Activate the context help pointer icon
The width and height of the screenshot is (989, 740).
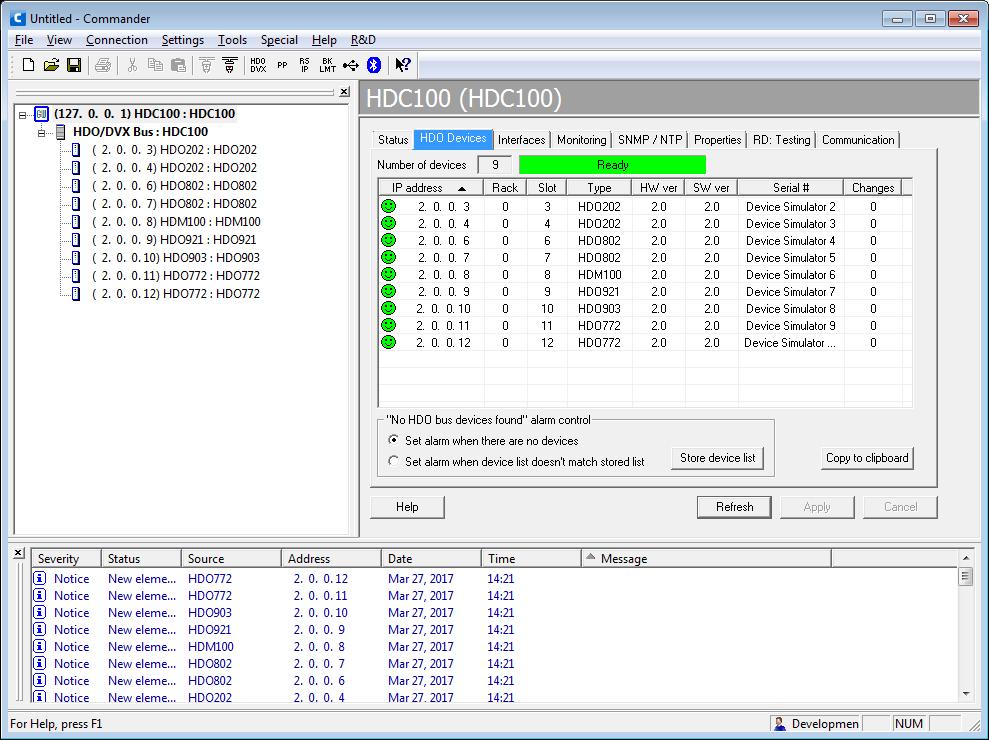pos(402,64)
